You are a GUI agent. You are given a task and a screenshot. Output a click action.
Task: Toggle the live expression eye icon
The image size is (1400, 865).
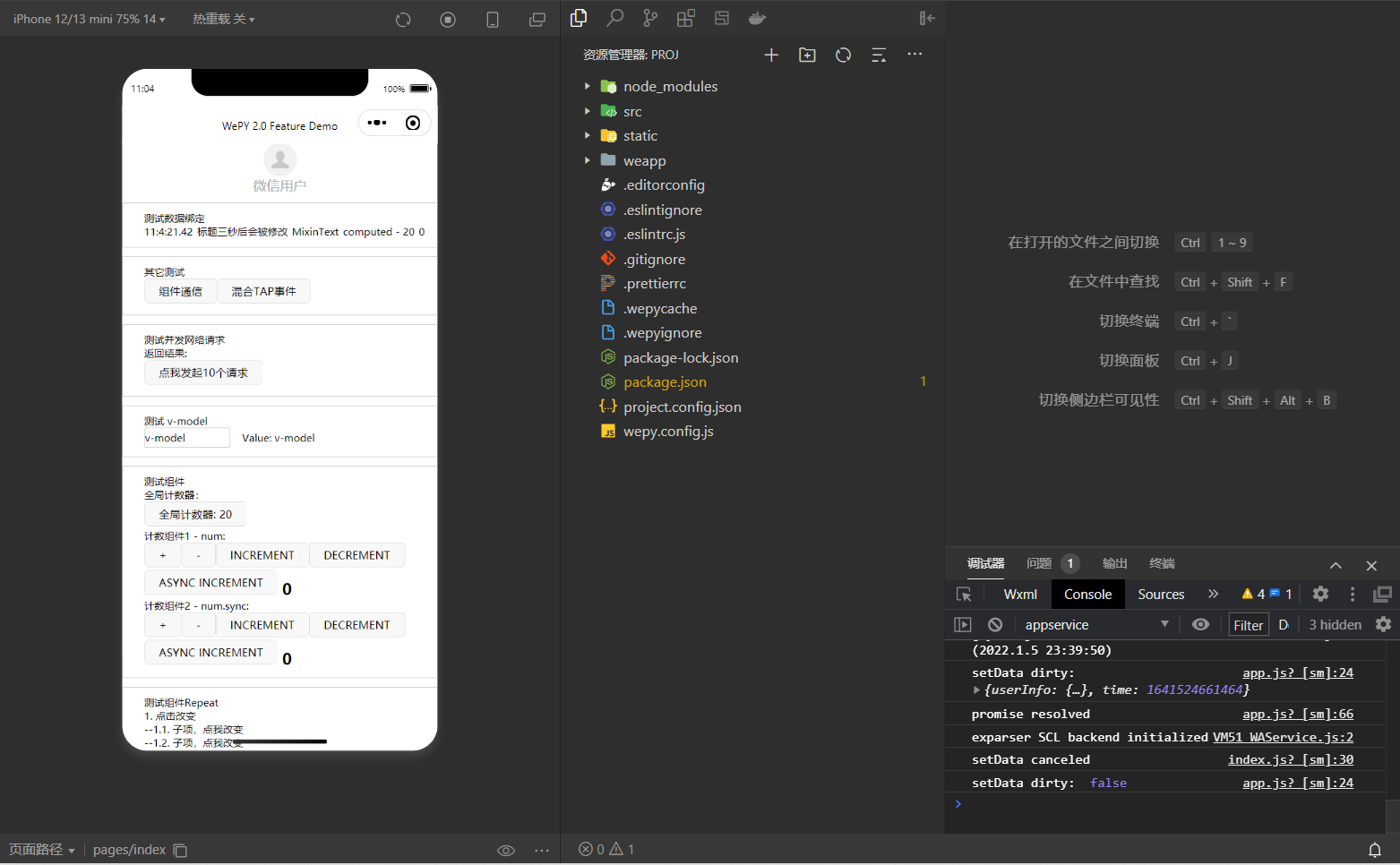(1201, 624)
